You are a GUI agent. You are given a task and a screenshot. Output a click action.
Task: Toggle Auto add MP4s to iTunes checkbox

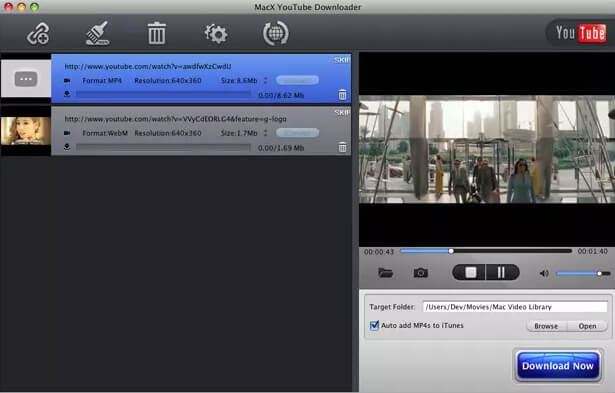pos(374,325)
